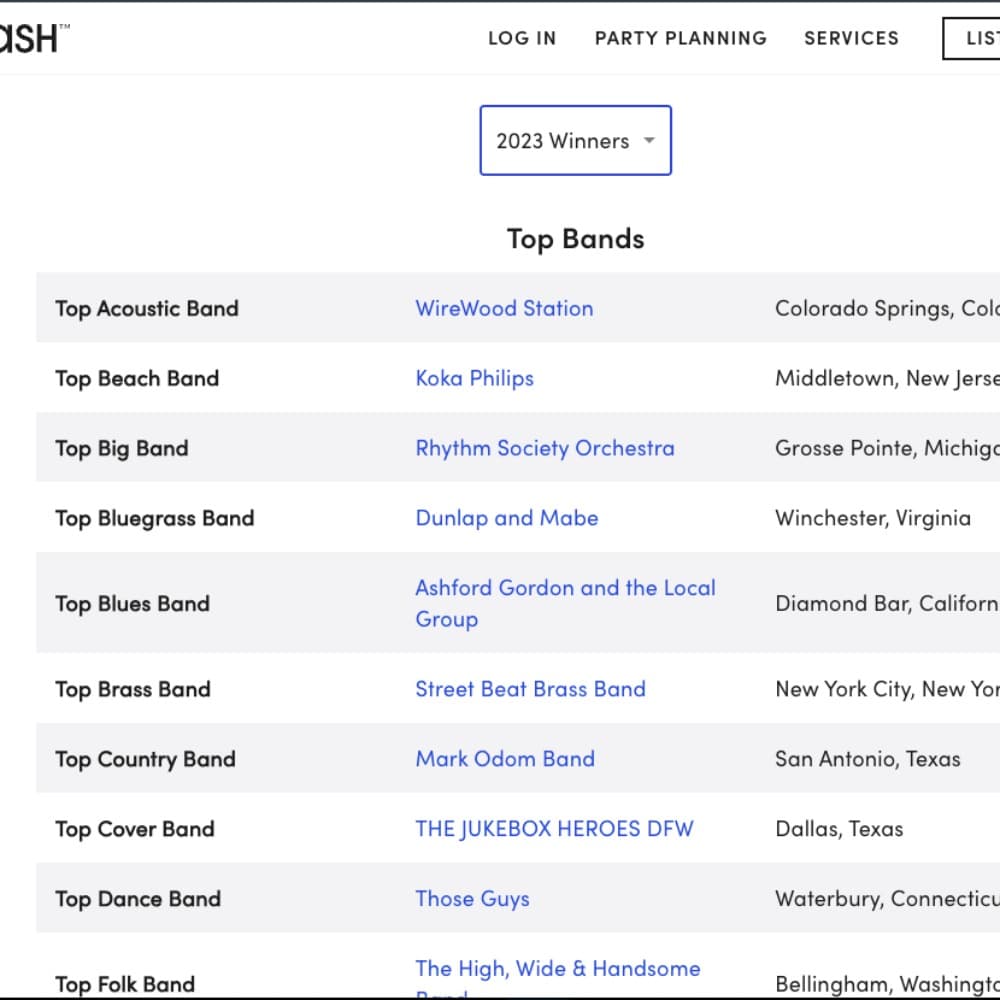Screen dimensions: 1000x1000
Task: Open the Mark Odom Band link
Action: pyautogui.click(x=504, y=759)
